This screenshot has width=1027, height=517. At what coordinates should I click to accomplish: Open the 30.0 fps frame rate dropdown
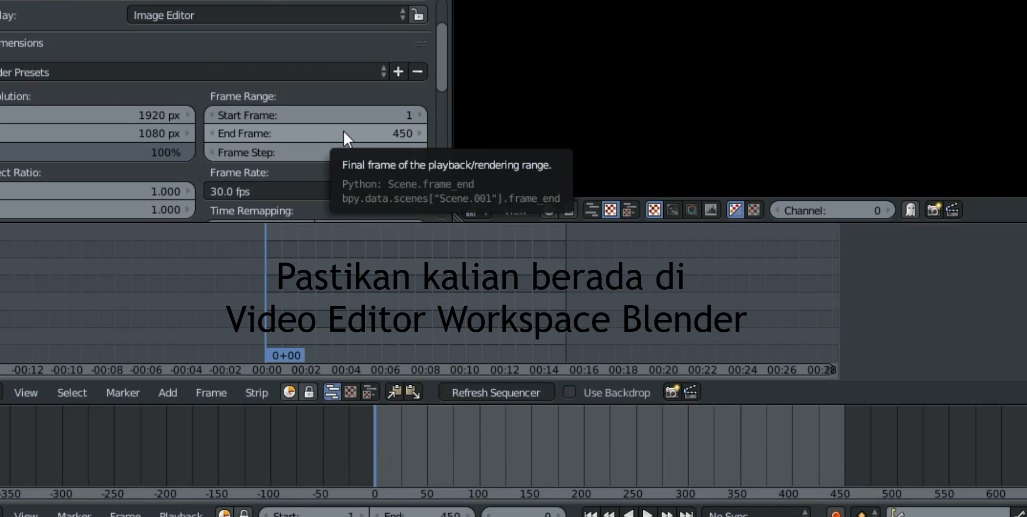click(x=269, y=191)
